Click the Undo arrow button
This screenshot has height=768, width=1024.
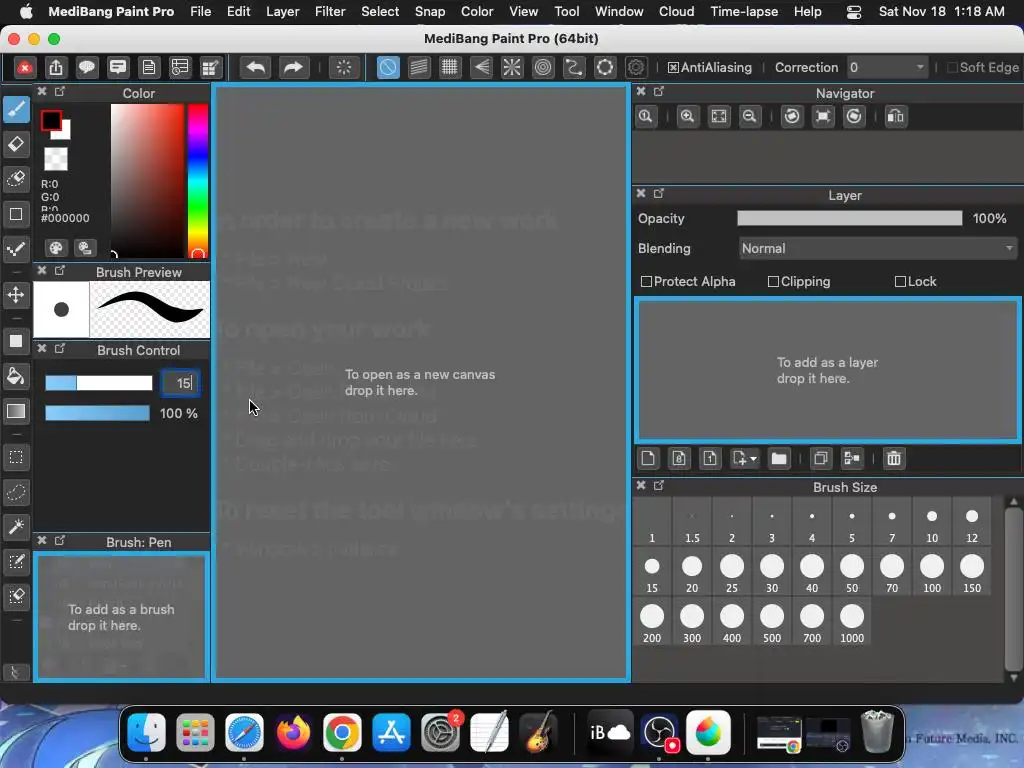[255, 67]
